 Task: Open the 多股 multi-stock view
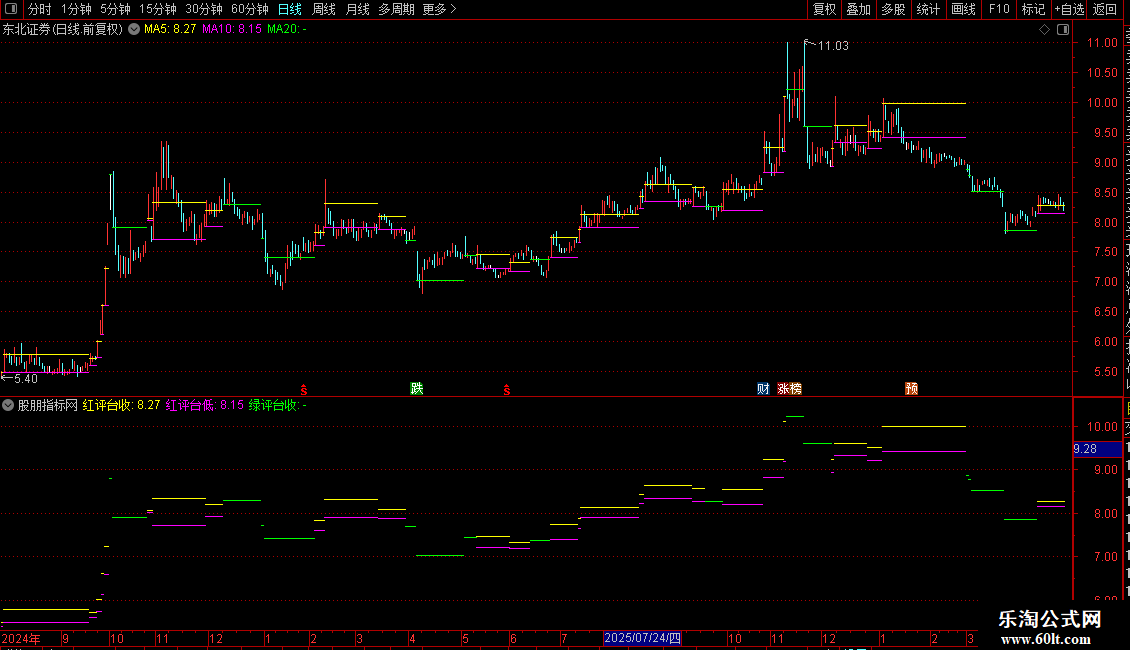click(x=893, y=9)
